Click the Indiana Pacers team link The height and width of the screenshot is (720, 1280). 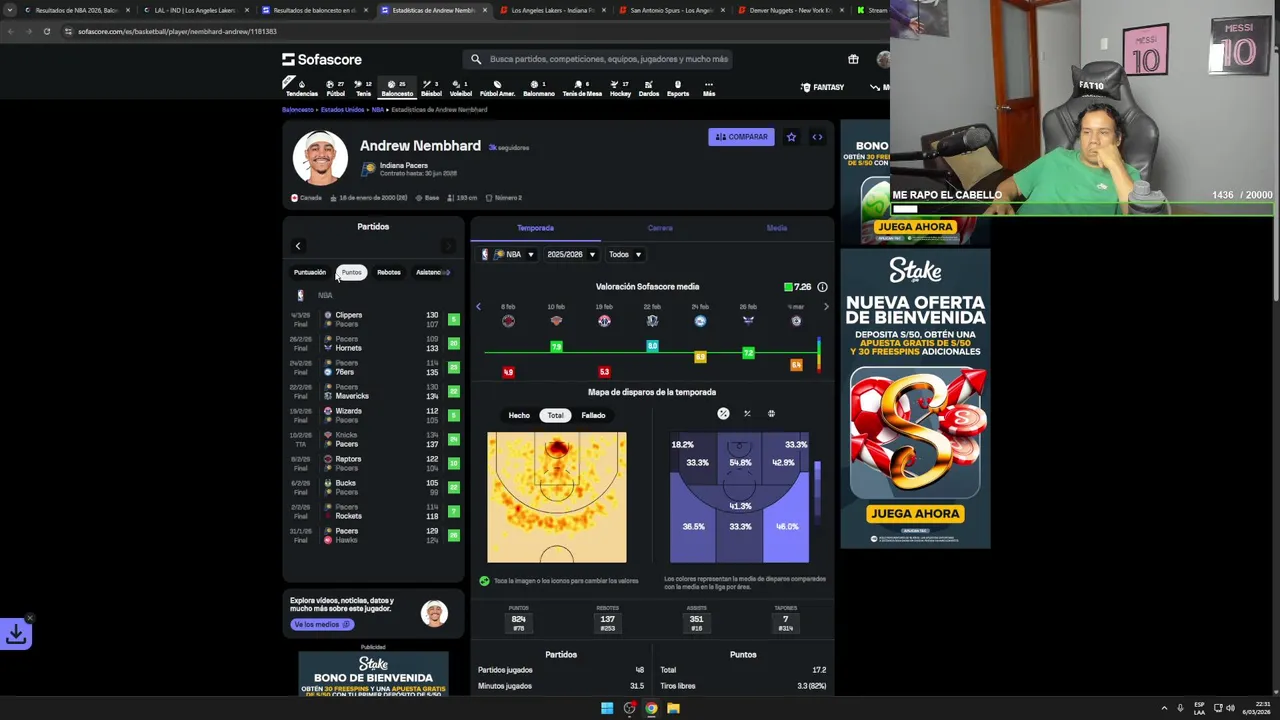tap(403, 165)
